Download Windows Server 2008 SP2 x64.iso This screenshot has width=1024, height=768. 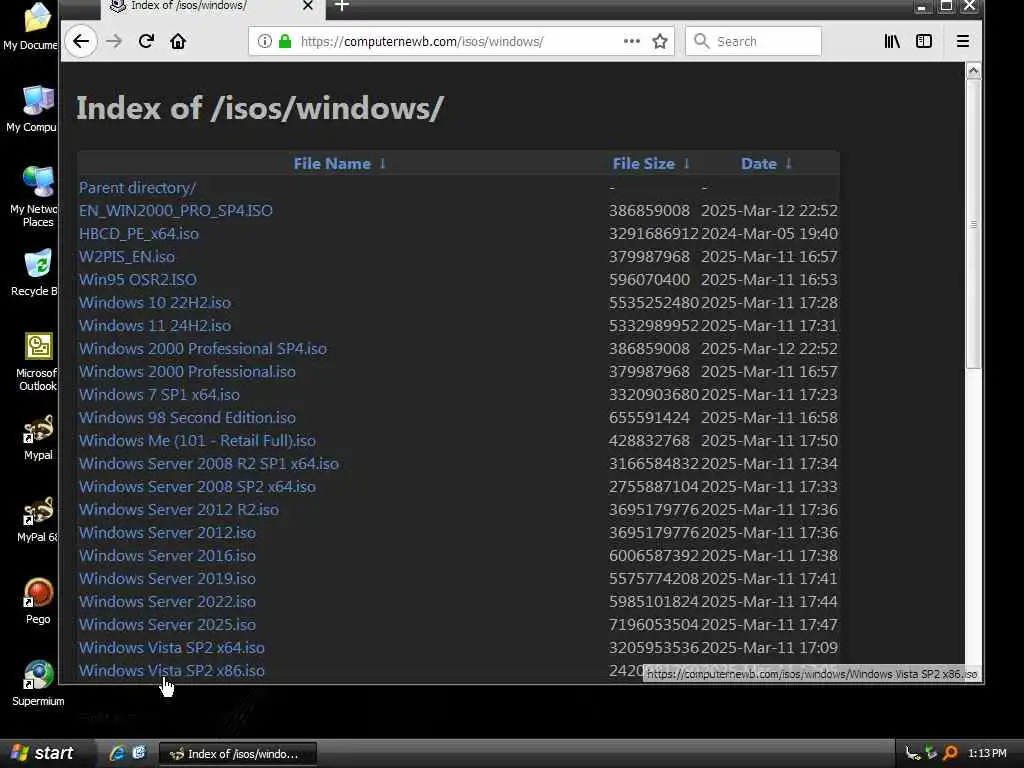(197, 487)
